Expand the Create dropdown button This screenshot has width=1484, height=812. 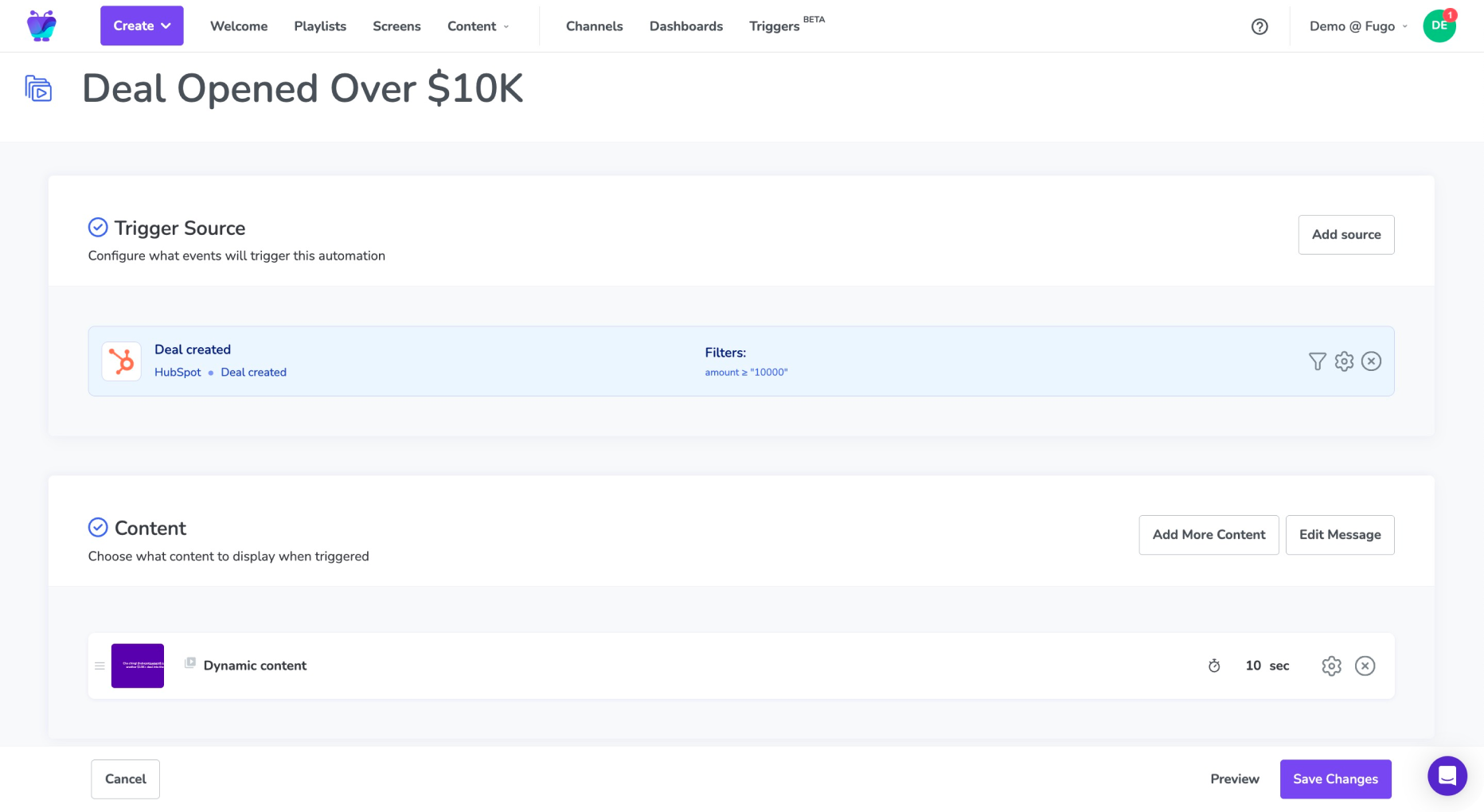click(142, 25)
